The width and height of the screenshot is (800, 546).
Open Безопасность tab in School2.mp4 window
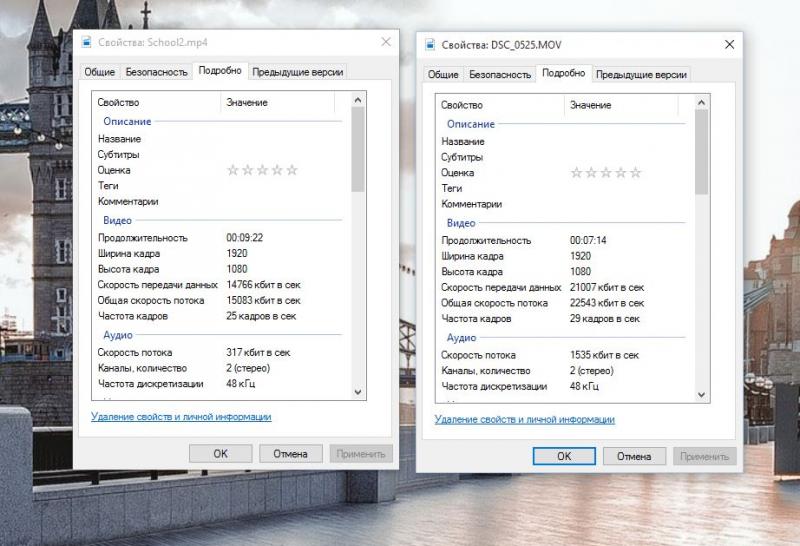(157, 72)
